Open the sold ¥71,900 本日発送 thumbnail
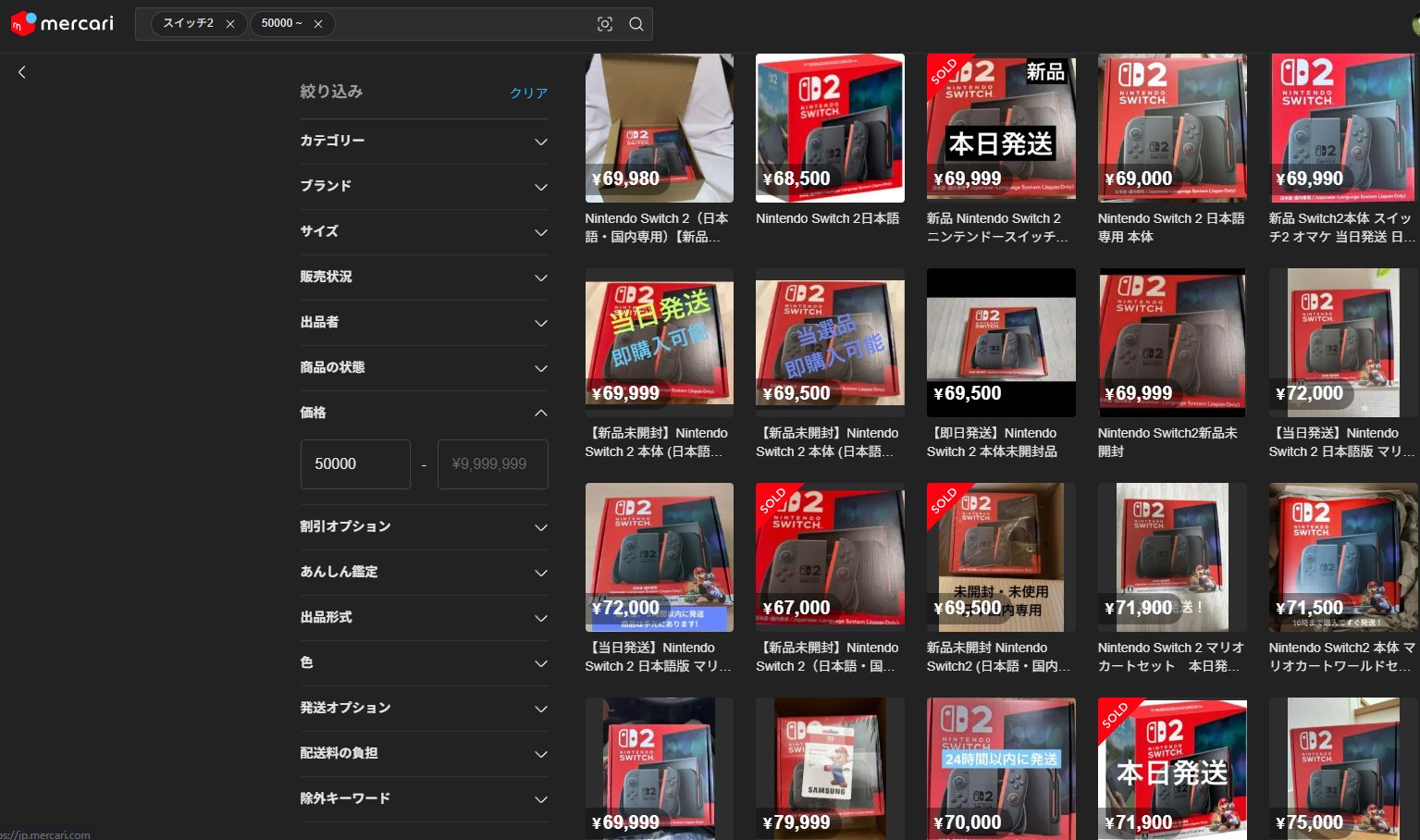This screenshot has width=1420, height=840. coord(1172,769)
